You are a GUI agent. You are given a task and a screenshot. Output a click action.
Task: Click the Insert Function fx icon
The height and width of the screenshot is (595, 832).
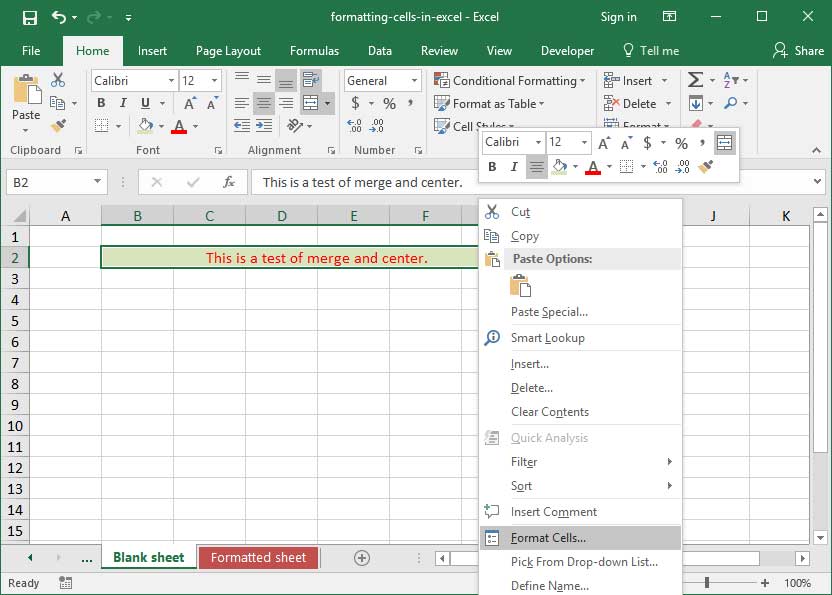(229, 182)
